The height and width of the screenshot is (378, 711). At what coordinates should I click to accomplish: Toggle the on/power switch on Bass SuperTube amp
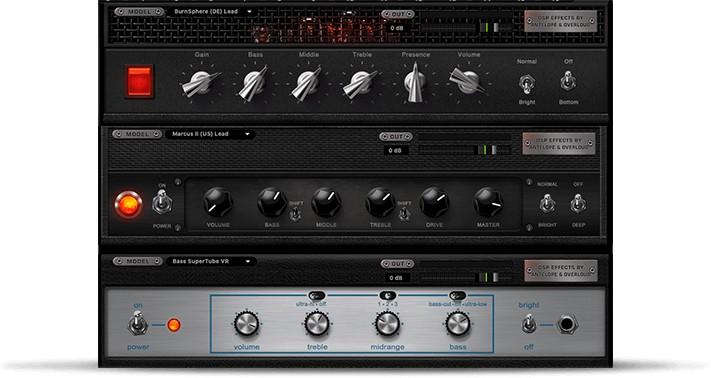click(x=137, y=325)
